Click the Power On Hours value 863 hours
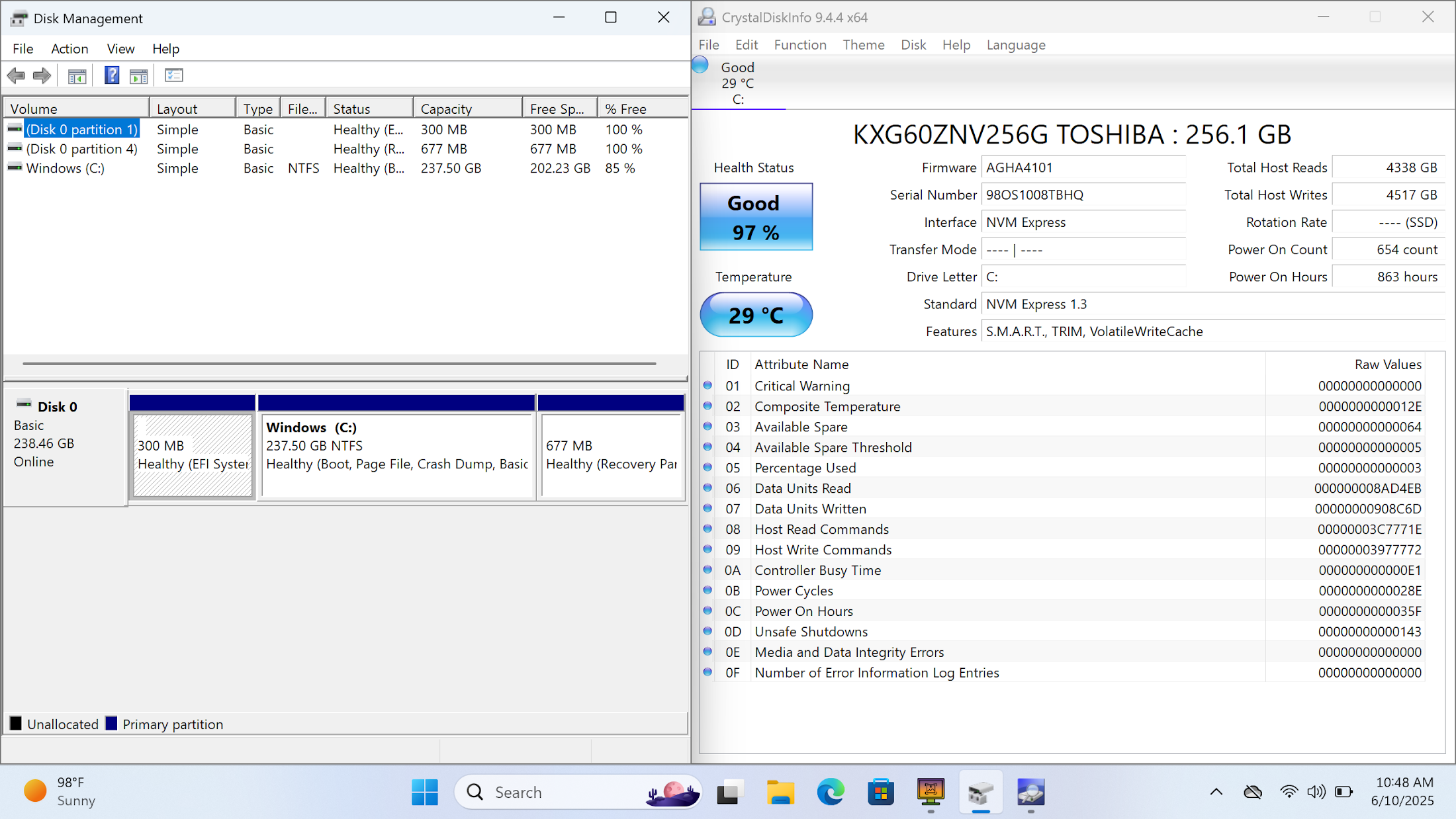 tap(1388, 277)
